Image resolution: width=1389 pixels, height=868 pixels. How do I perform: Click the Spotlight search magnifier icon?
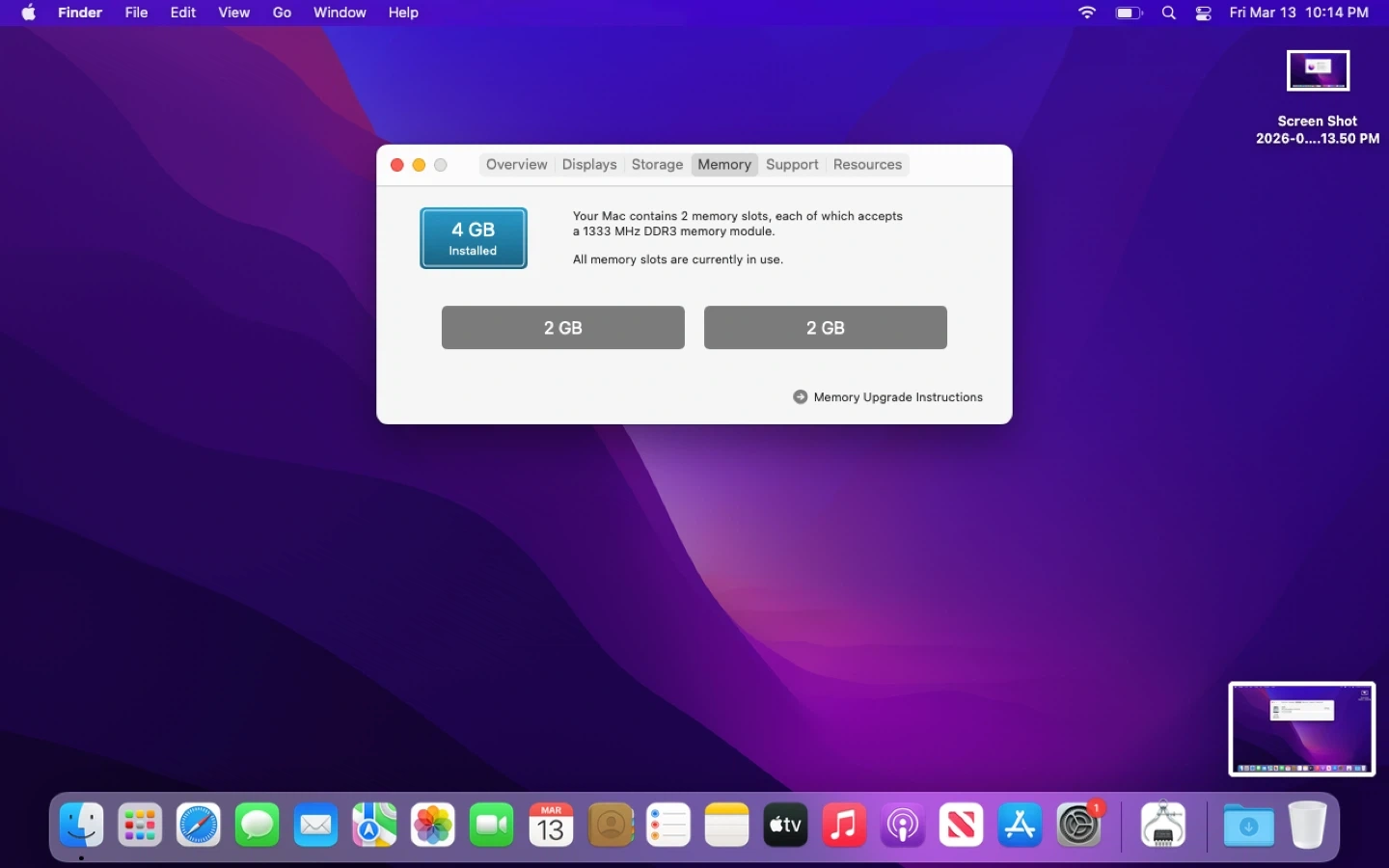click(1169, 13)
